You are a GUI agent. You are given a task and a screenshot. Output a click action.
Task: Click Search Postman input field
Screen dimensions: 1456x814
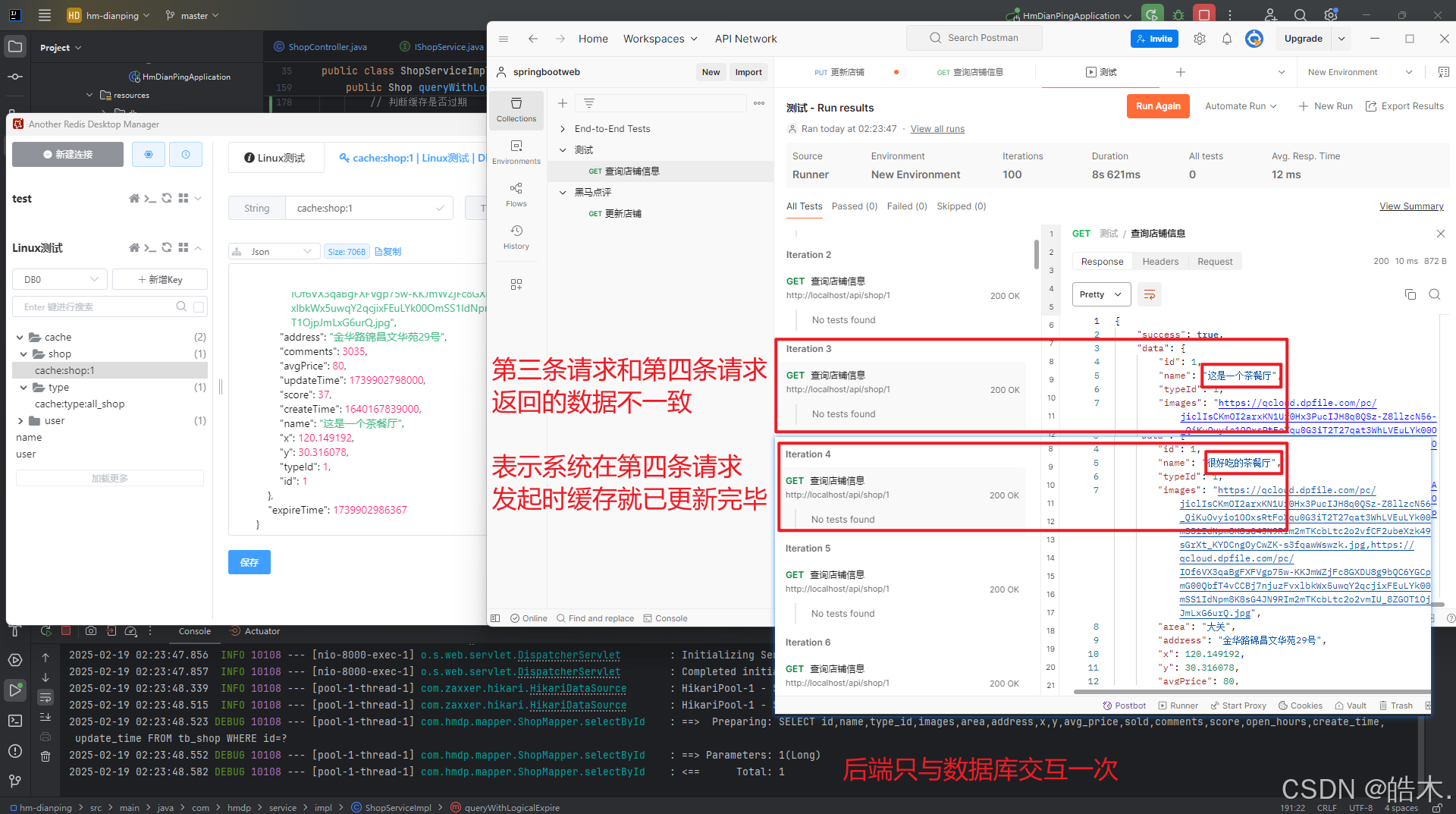tap(974, 38)
